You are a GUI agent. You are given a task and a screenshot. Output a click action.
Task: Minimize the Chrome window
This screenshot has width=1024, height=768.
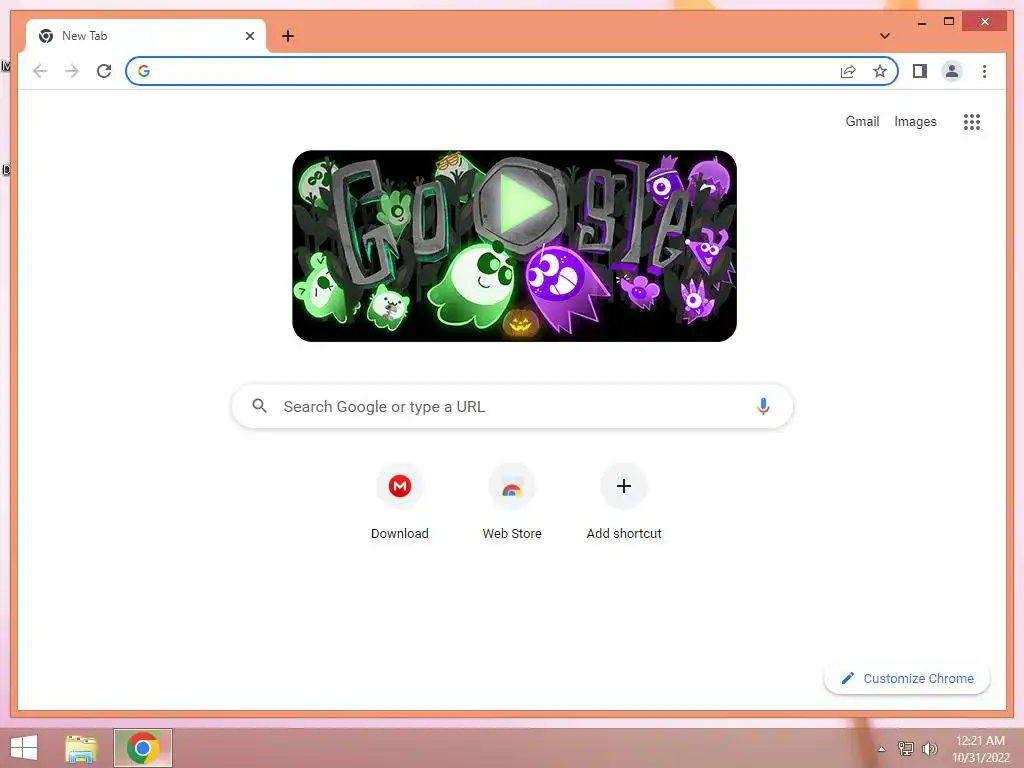[921, 22]
